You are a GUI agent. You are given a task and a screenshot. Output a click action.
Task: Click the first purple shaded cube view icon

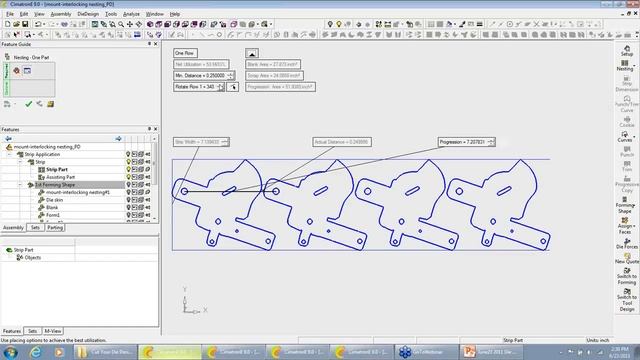click(150, 24)
